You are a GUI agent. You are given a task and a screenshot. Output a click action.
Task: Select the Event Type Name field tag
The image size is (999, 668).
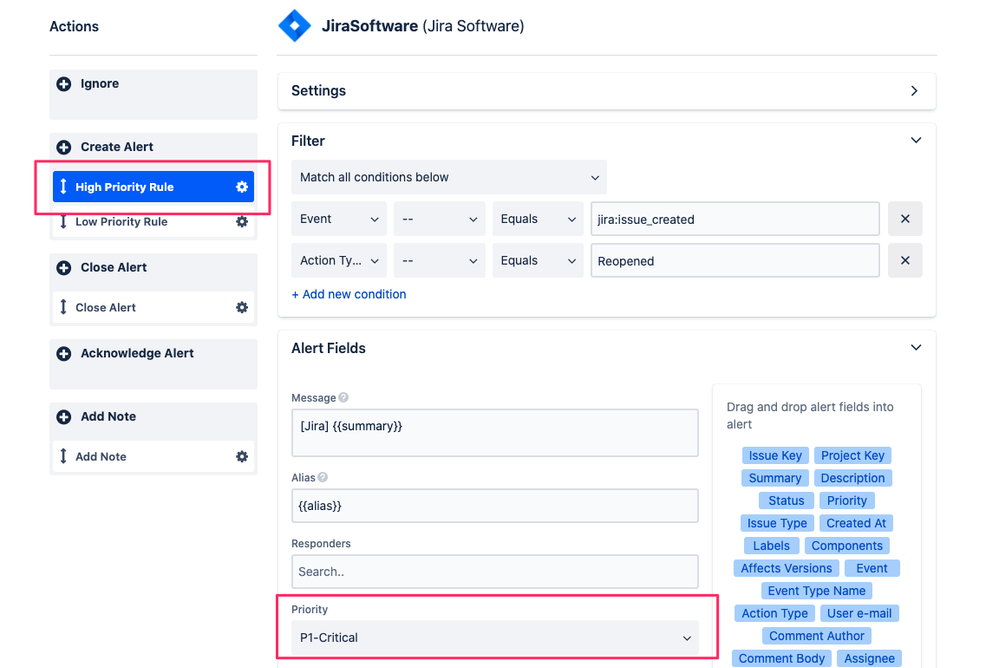816,591
